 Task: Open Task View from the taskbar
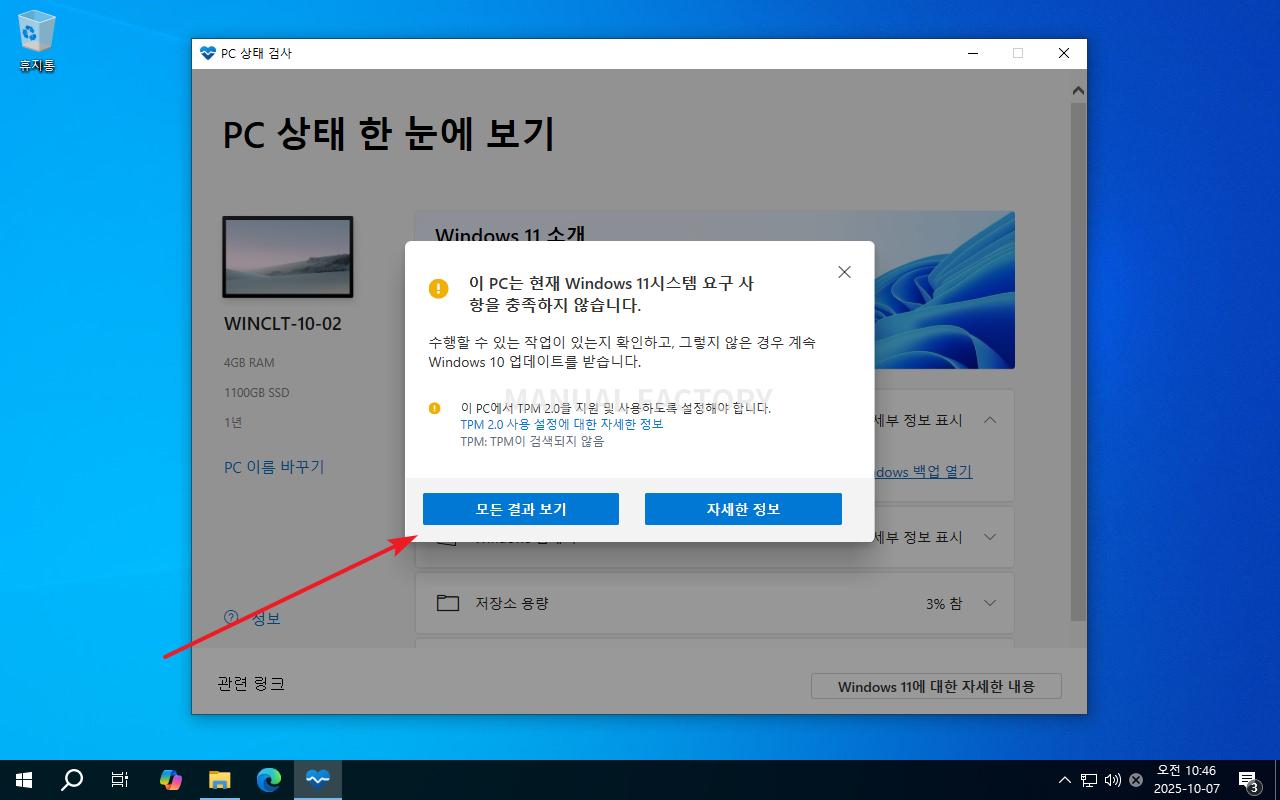point(120,780)
